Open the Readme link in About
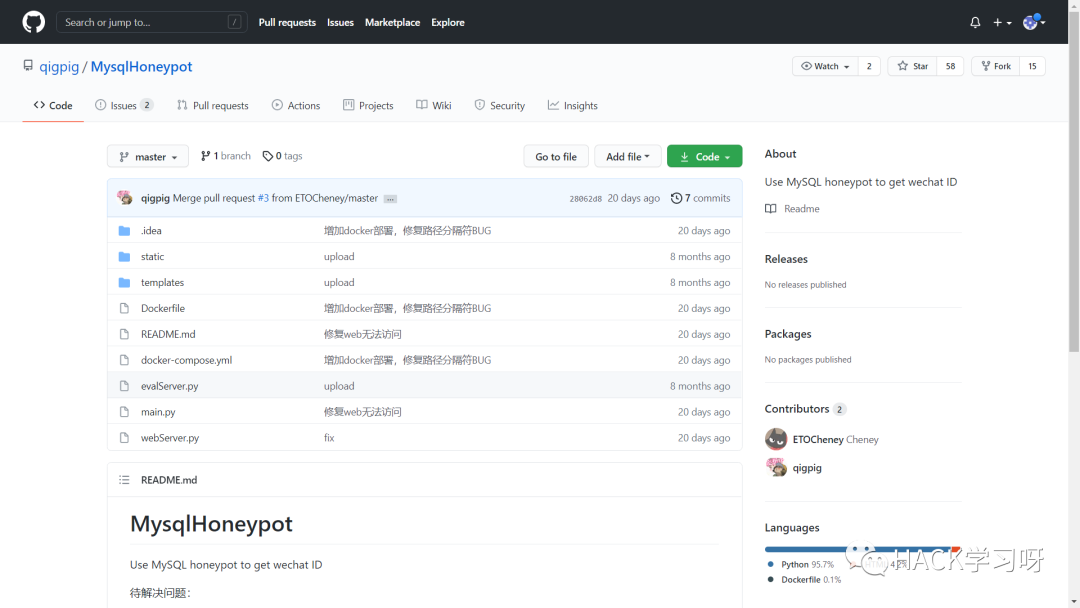 [x=792, y=209]
